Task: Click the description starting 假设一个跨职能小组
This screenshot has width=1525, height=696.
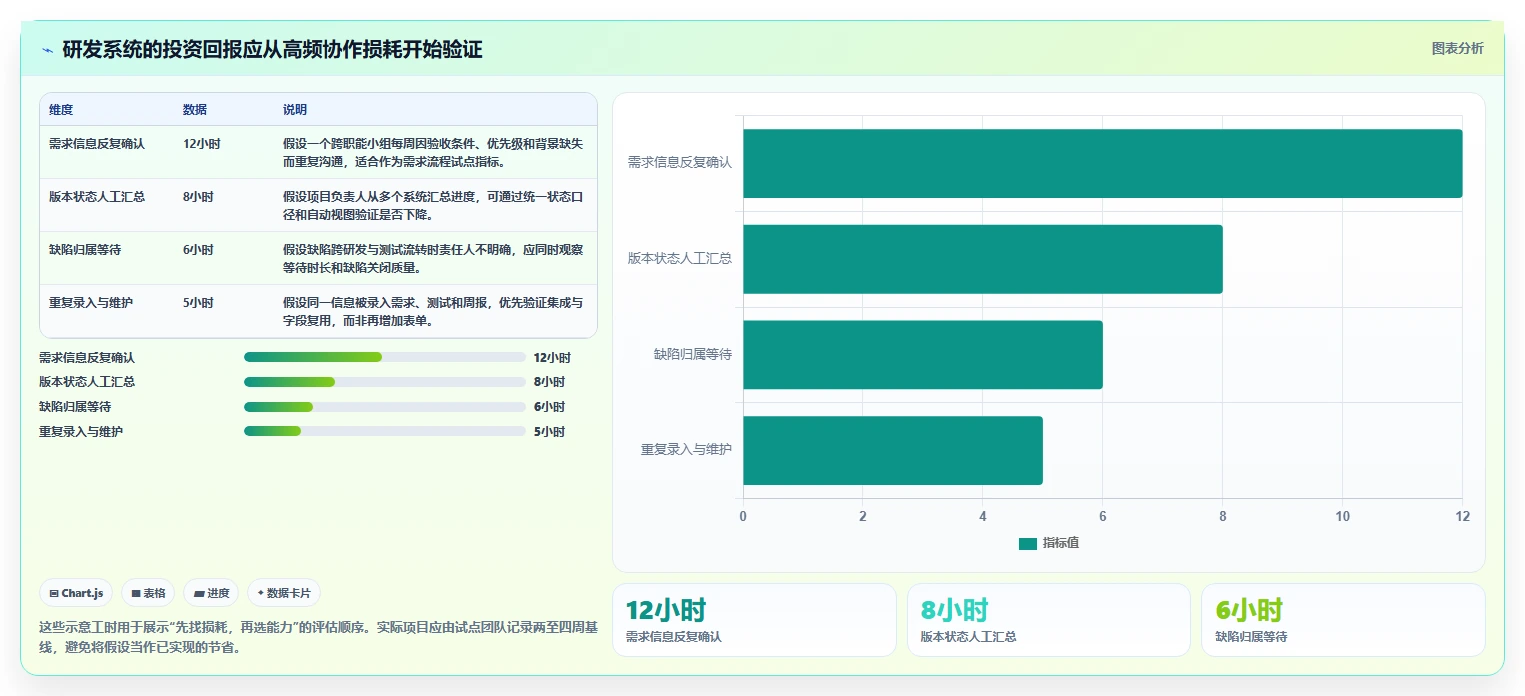Action: pos(433,153)
